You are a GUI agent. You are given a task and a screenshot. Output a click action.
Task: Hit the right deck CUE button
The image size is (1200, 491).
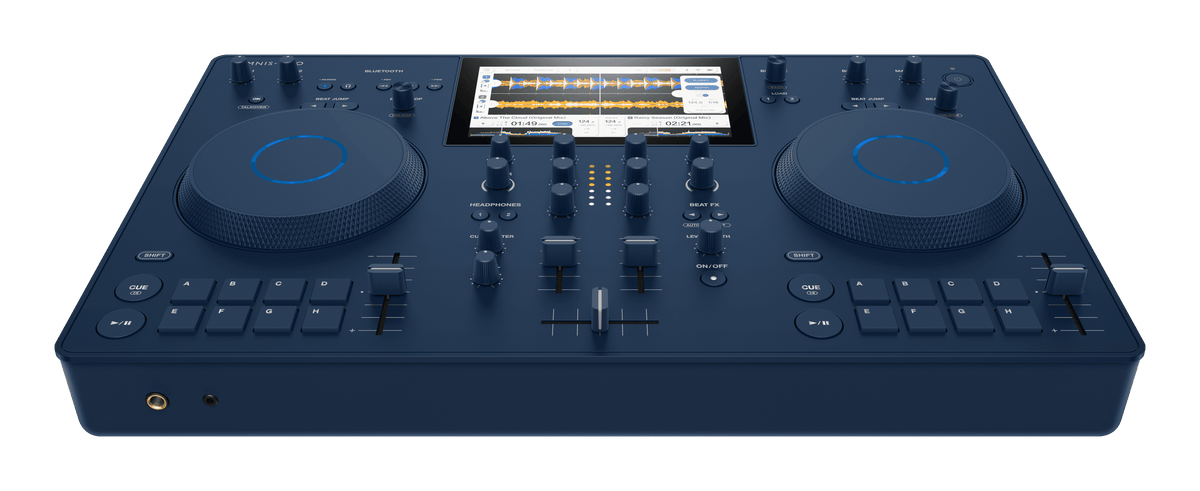coord(810,289)
